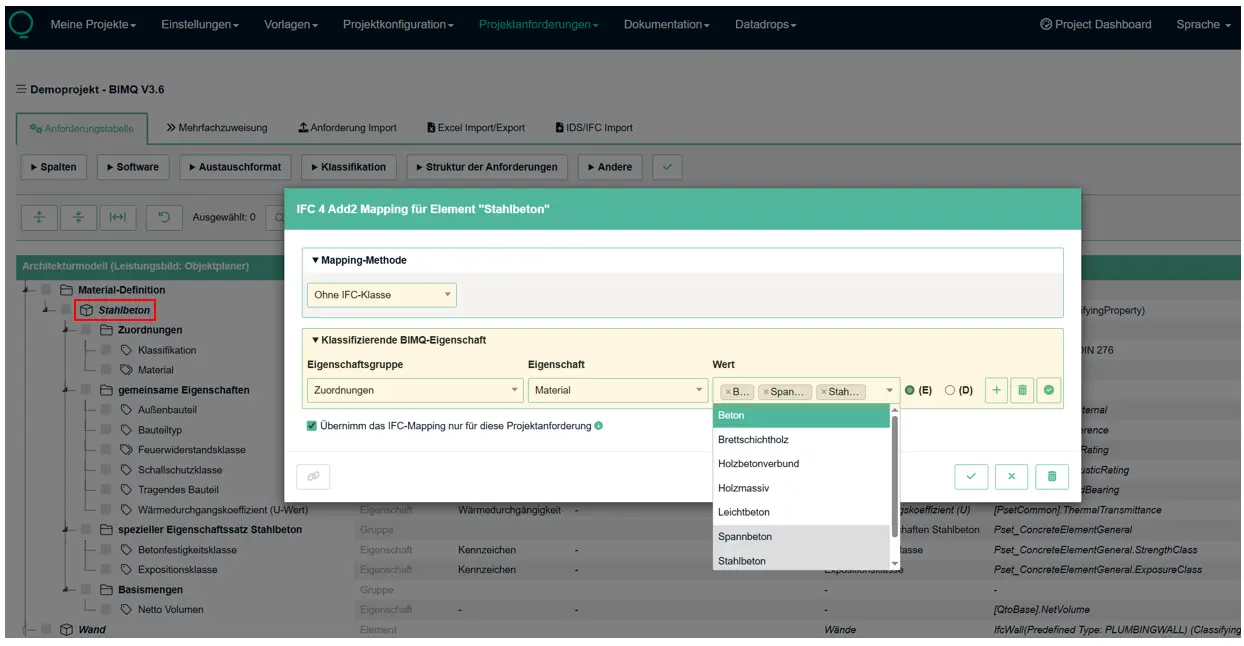Screen dimensions: 1244x646
Task: Click the chain link icon in the dialog footer
Action: pos(313,477)
